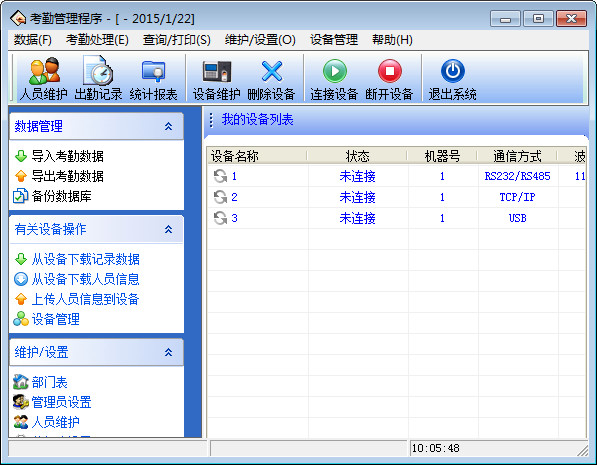Image resolution: width=597 pixels, height=465 pixels.
Task: Open the 出勤记录 toolbar icon
Action: pyautogui.click(x=98, y=79)
